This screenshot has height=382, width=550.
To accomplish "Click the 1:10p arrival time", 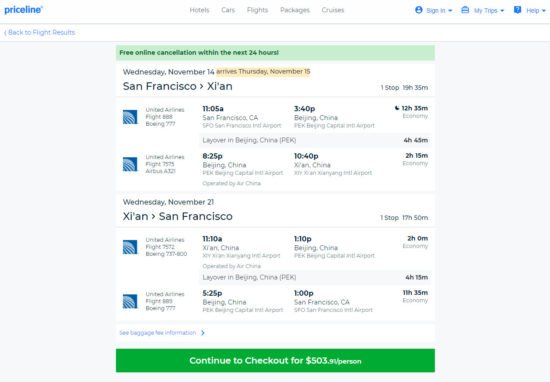I will pyautogui.click(x=303, y=239).
